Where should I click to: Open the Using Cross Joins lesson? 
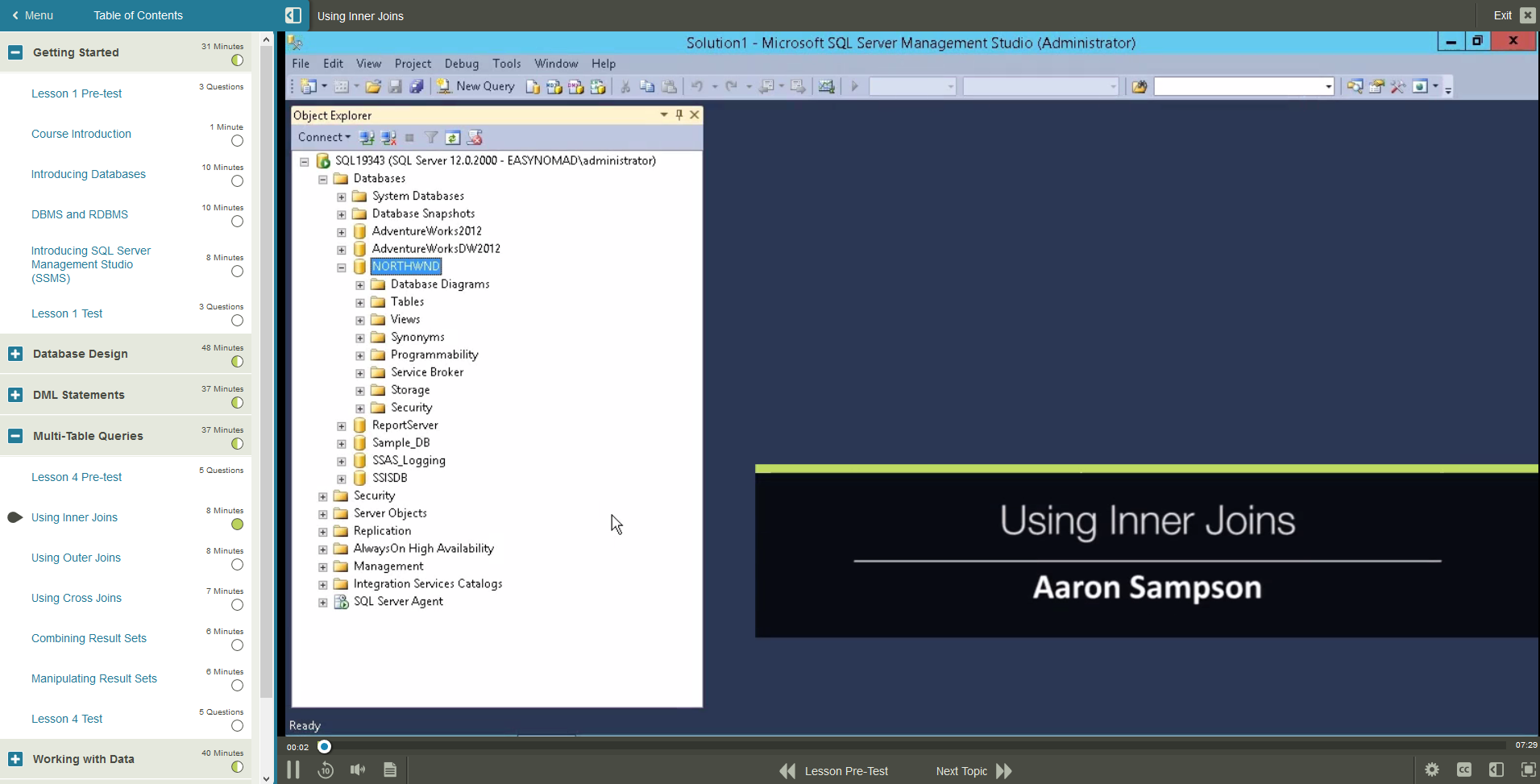[77, 598]
